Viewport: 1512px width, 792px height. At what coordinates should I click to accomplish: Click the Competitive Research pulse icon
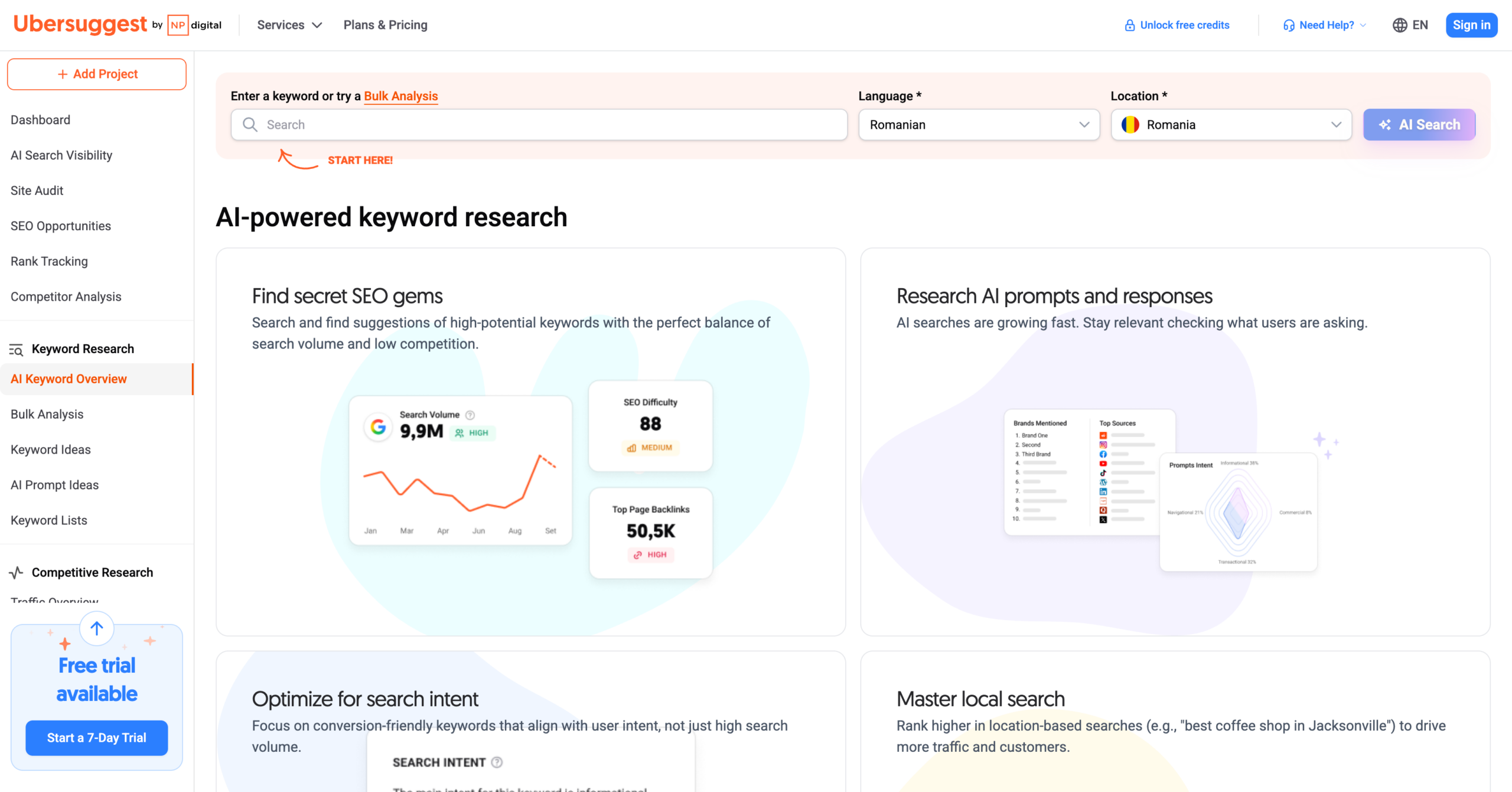[x=16, y=572]
